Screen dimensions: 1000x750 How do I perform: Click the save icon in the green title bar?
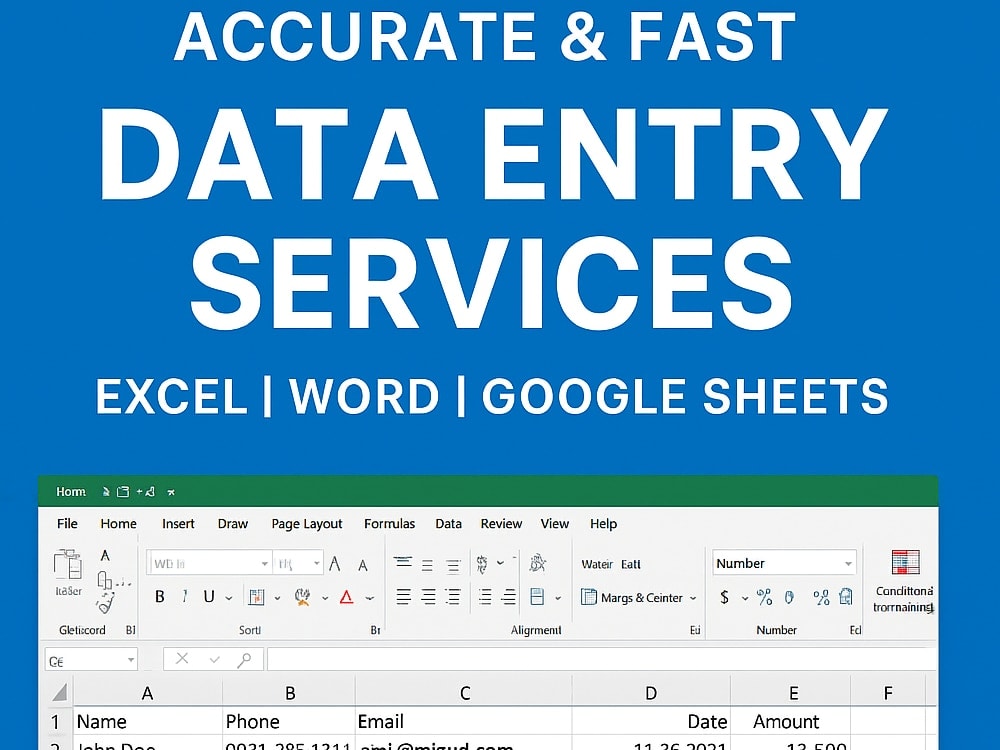(x=123, y=492)
